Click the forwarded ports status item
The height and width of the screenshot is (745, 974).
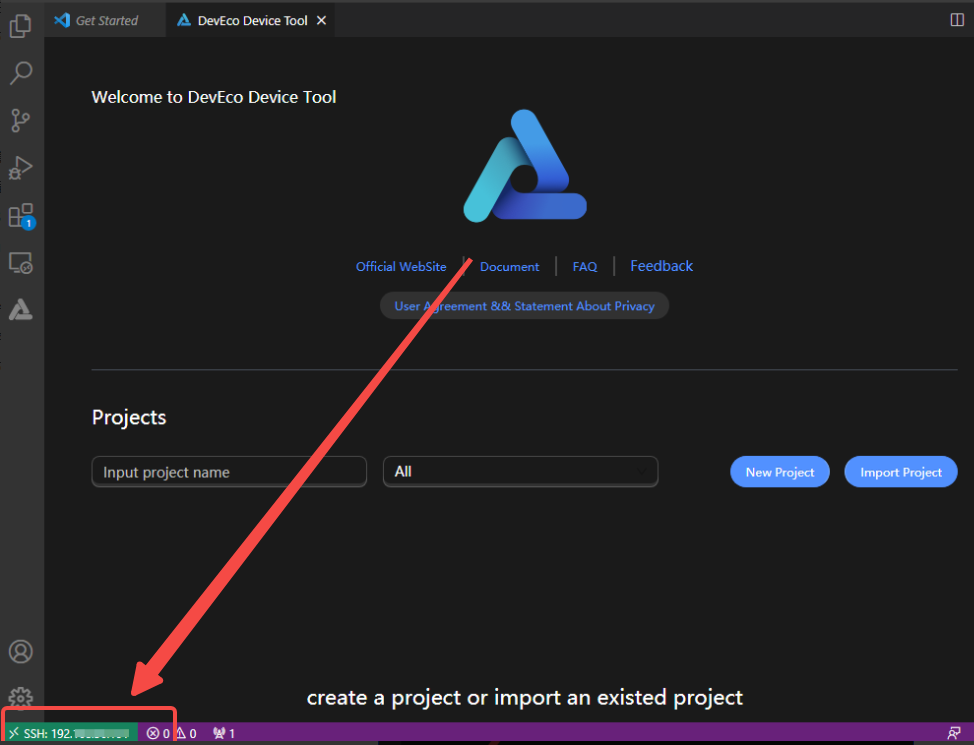tap(224, 733)
